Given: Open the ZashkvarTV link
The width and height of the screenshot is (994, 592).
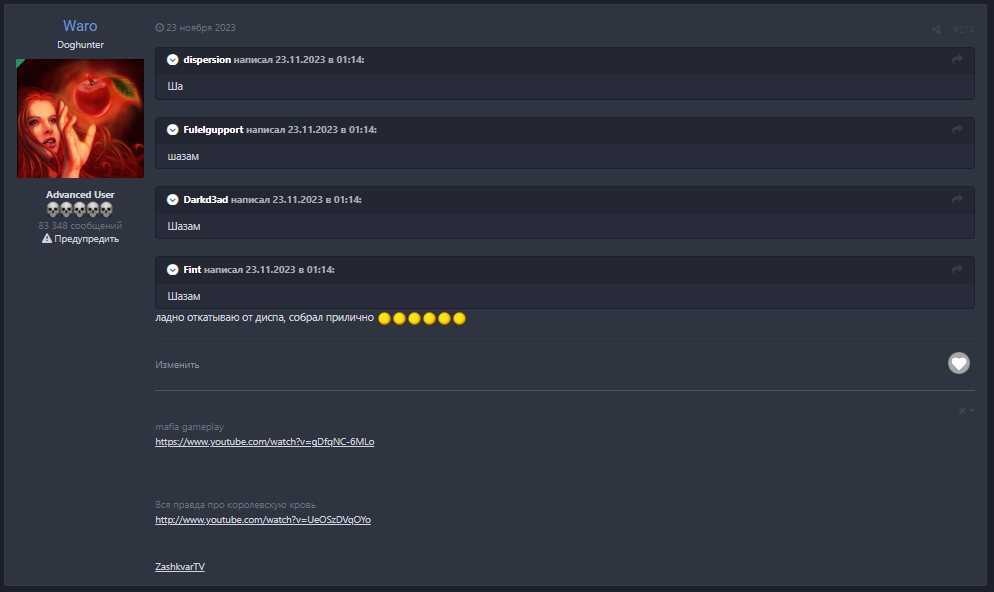Looking at the screenshot, I should pyautogui.click(x=180, y=567).
